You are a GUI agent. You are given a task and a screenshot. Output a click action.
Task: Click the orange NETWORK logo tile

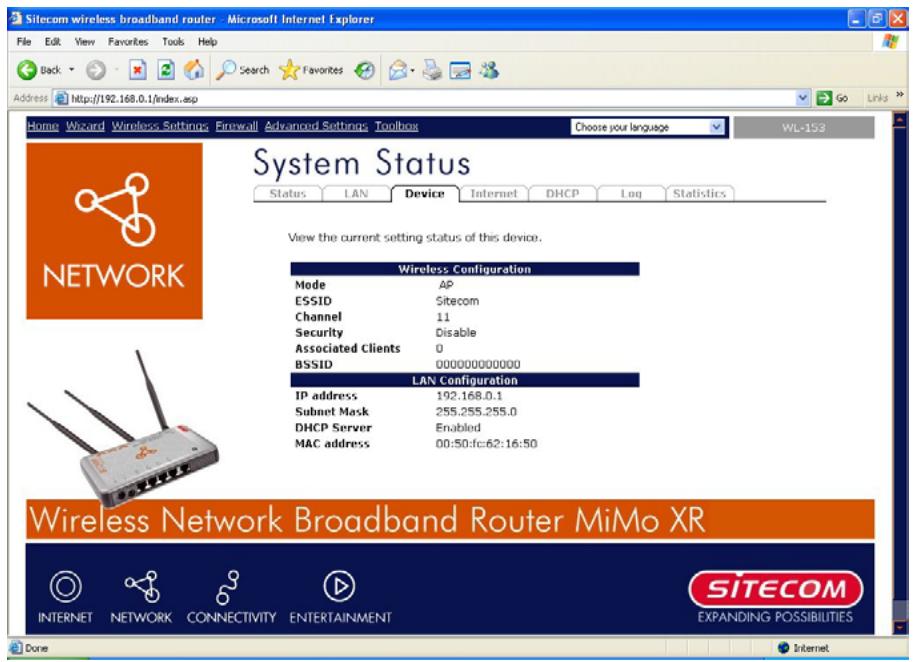tap(114, 231)
